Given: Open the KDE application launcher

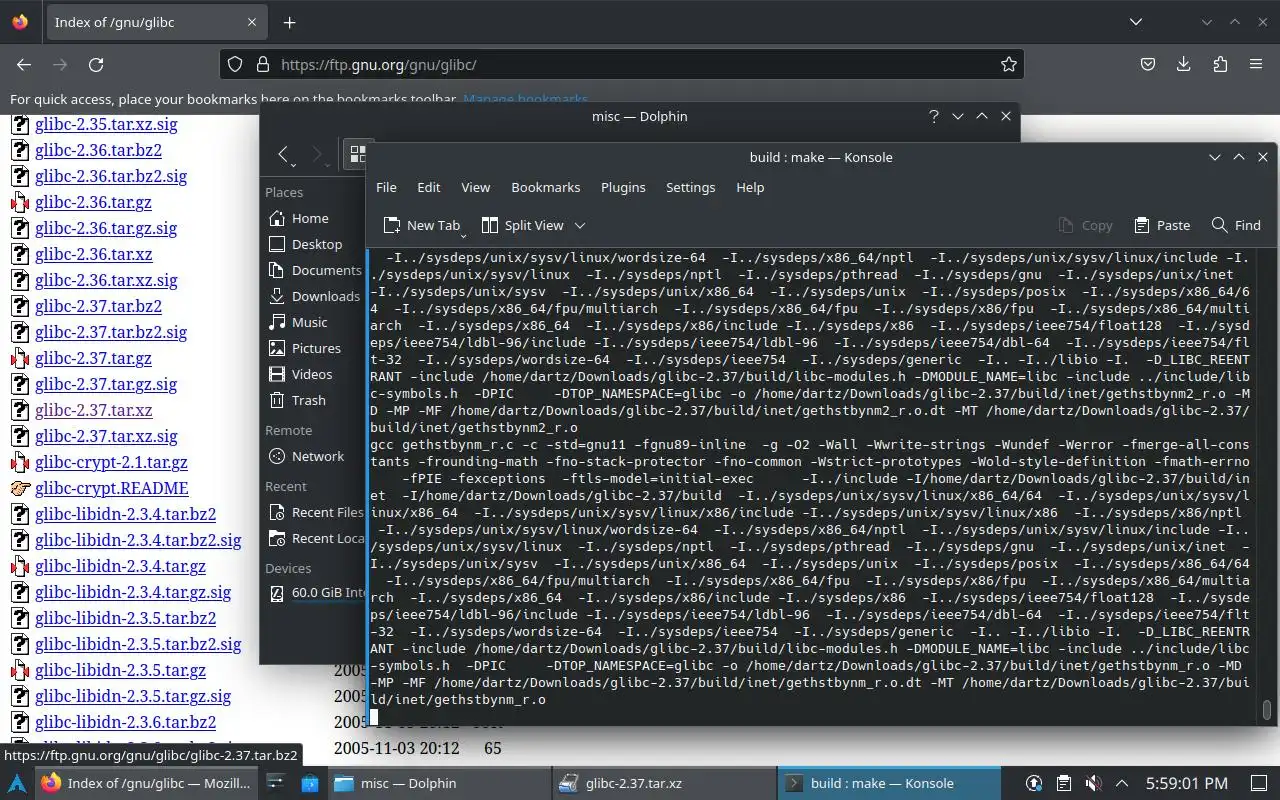Looking at the screenshot, I should tap(17, 783).
